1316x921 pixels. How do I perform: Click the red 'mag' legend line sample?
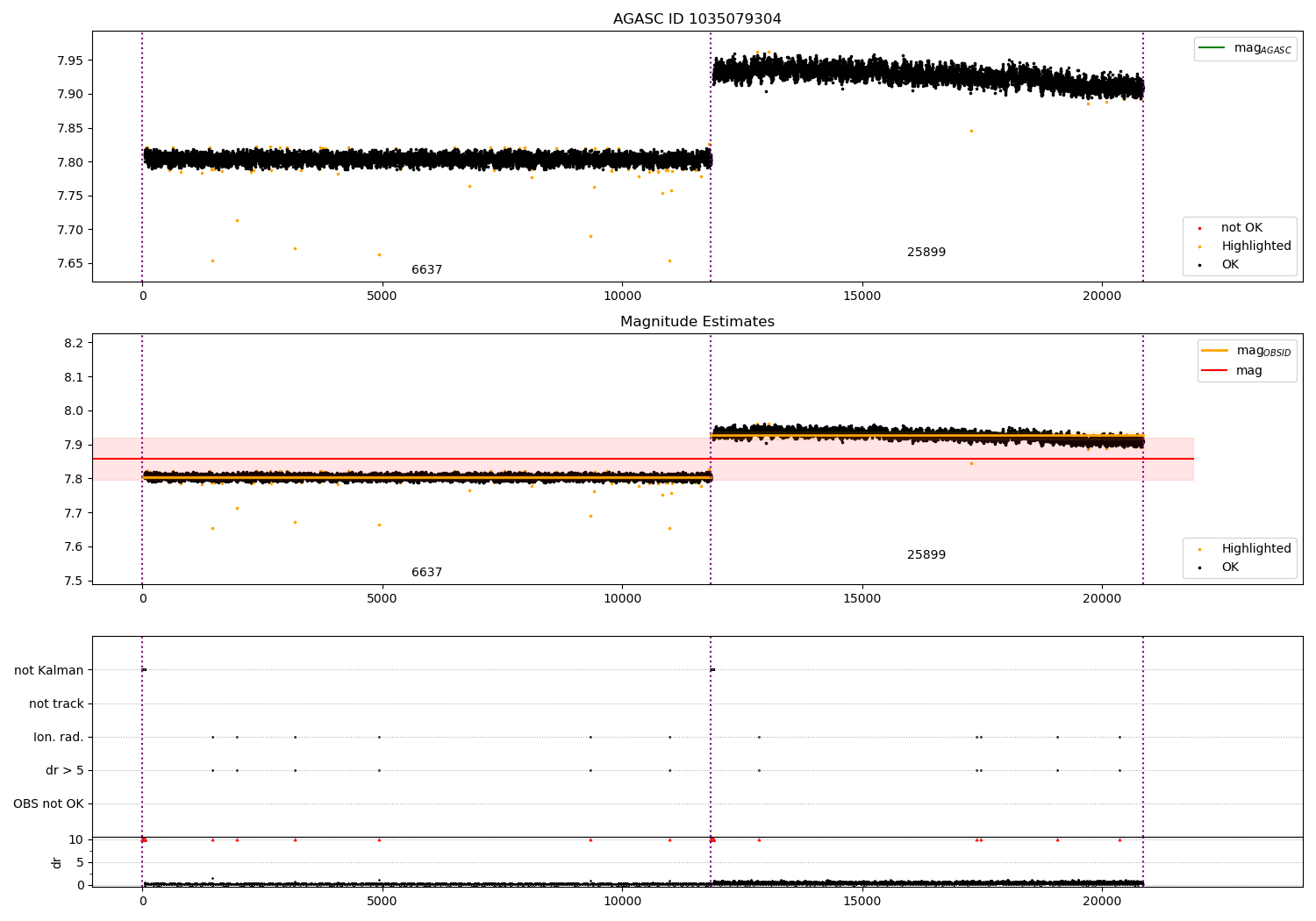point(1214,370)
